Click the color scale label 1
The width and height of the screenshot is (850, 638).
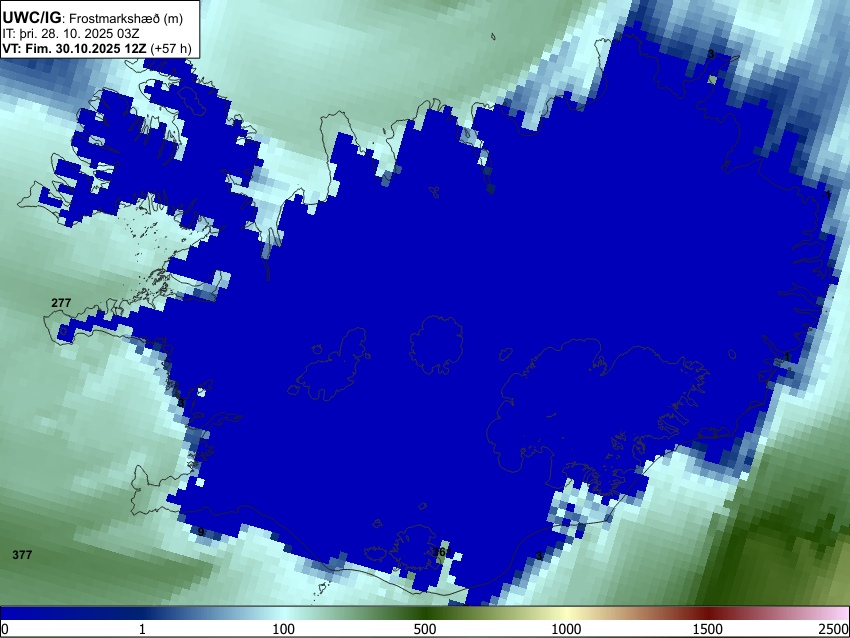click(x=142, y=629)
